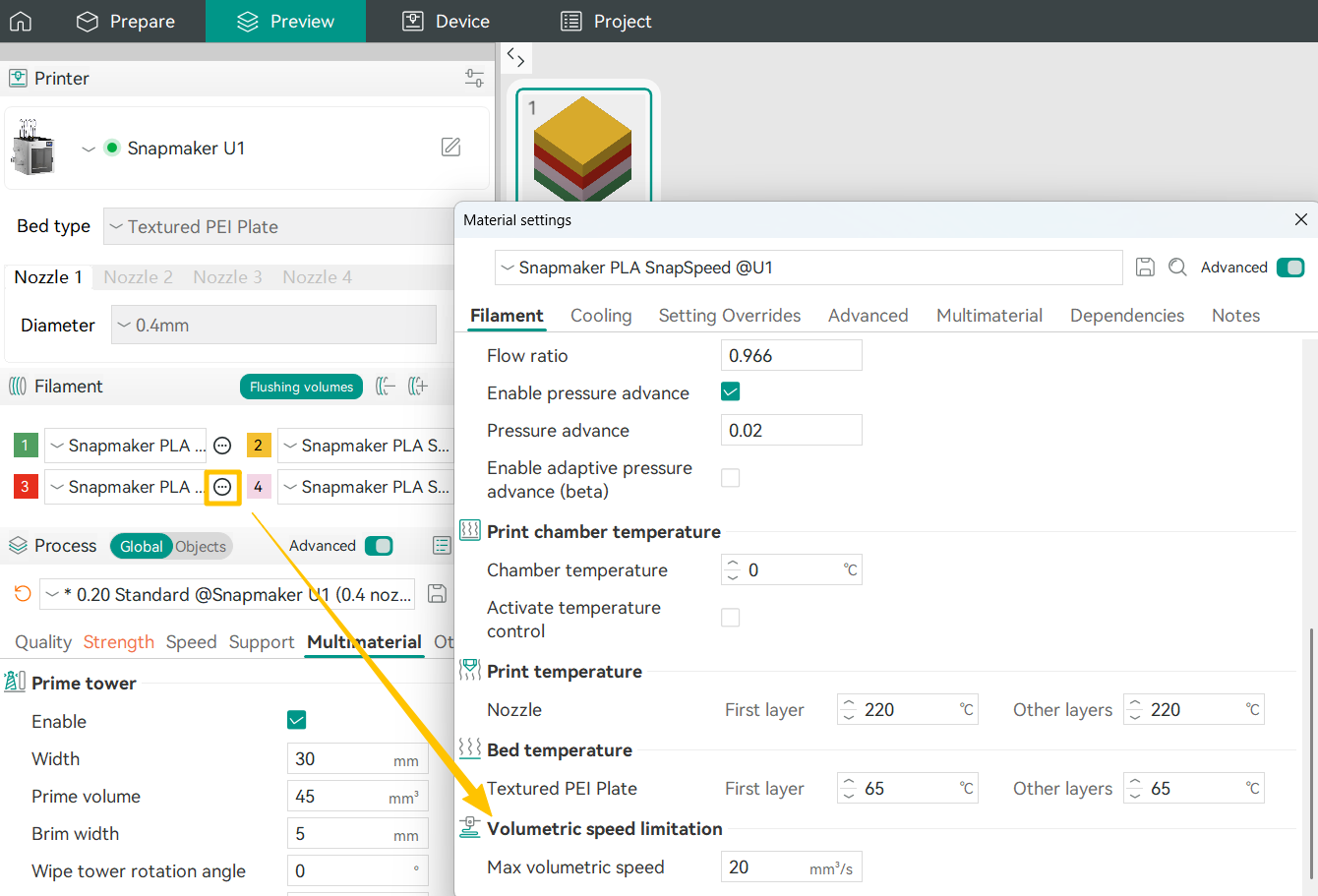Save the process preset disk icon

[438, 594]
